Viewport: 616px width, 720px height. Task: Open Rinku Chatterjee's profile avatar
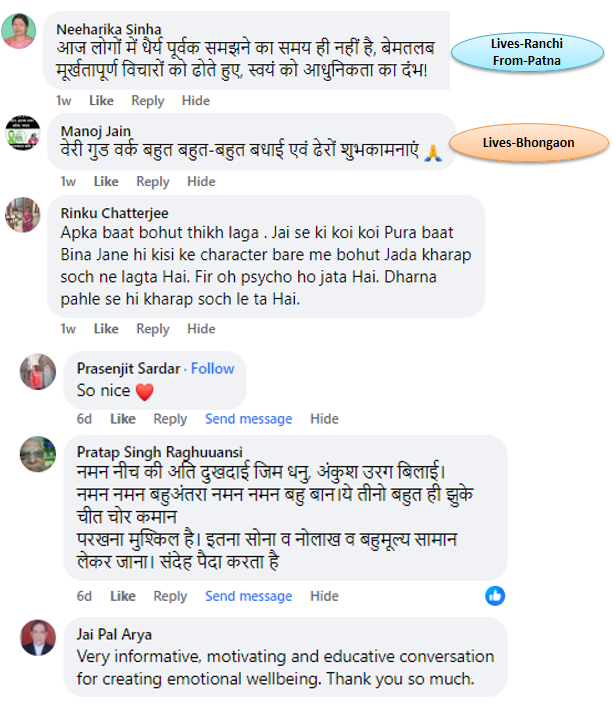(x=22, y=214)
